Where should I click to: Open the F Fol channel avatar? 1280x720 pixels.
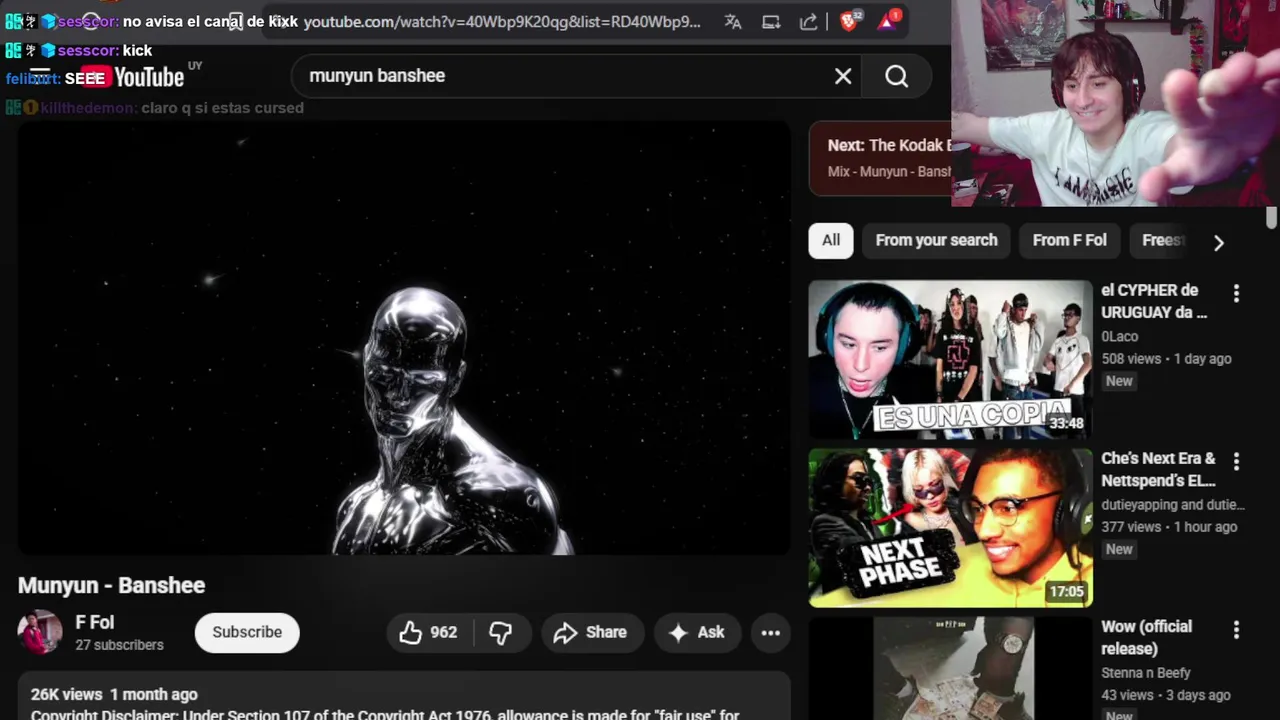tap(40, 632)
